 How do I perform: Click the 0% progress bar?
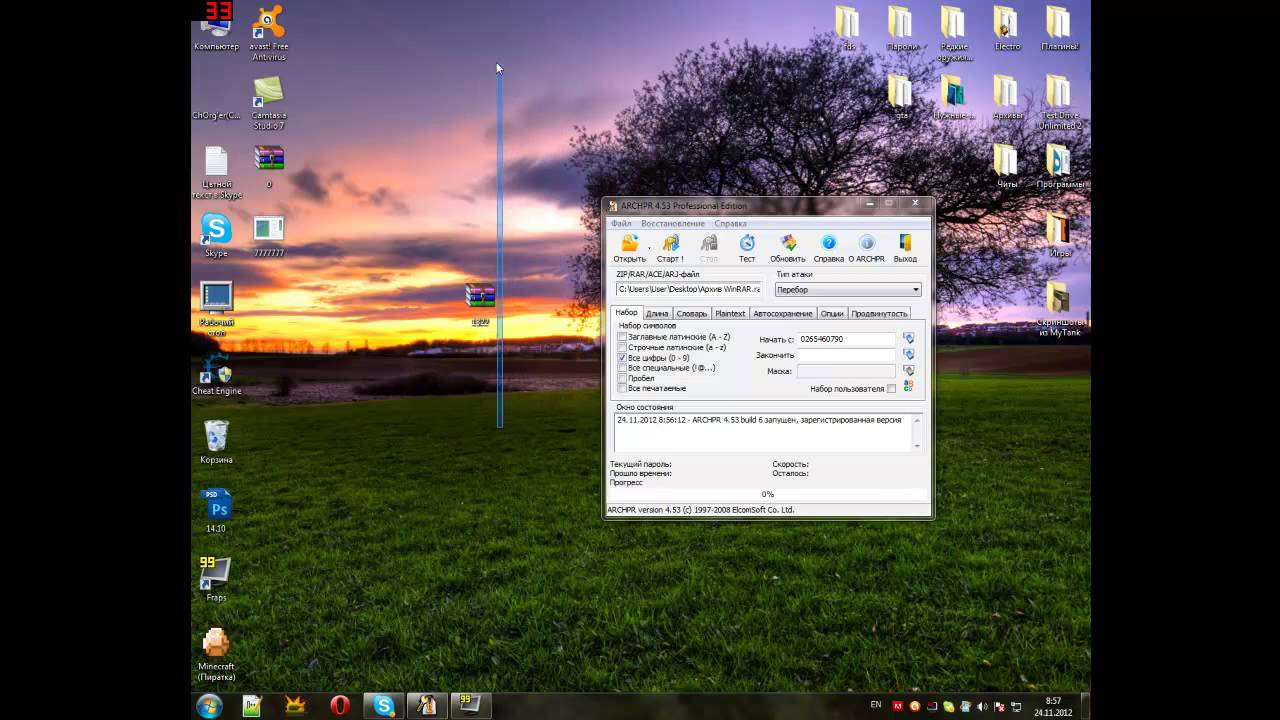(768, 494)
